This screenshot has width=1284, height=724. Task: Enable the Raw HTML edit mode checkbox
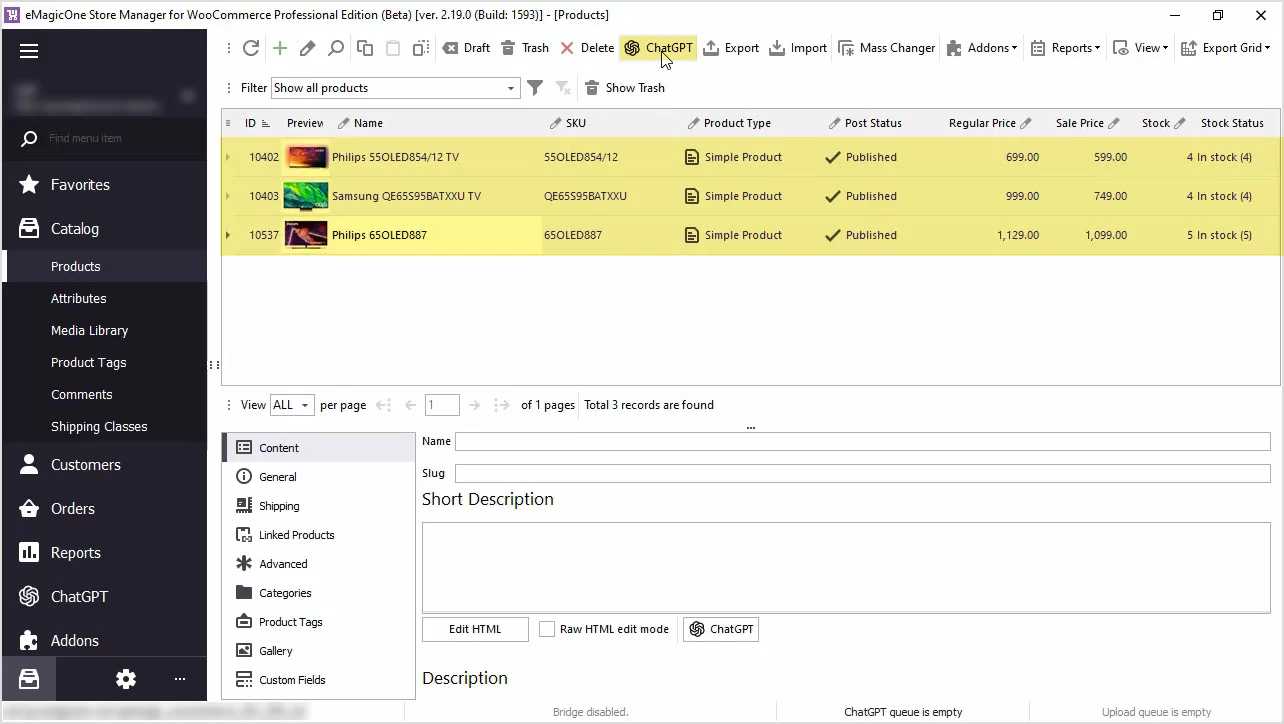(547, 629)
